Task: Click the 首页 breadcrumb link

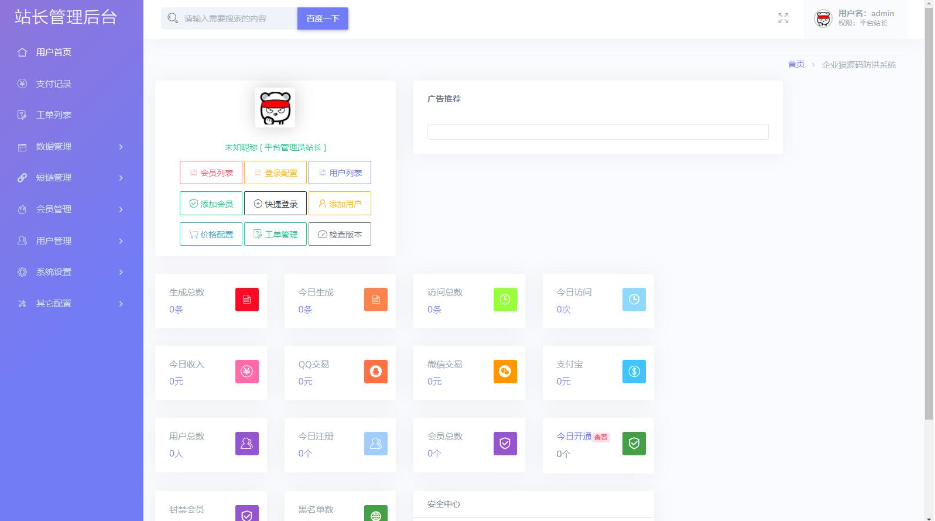Action: tap(796, 64)
